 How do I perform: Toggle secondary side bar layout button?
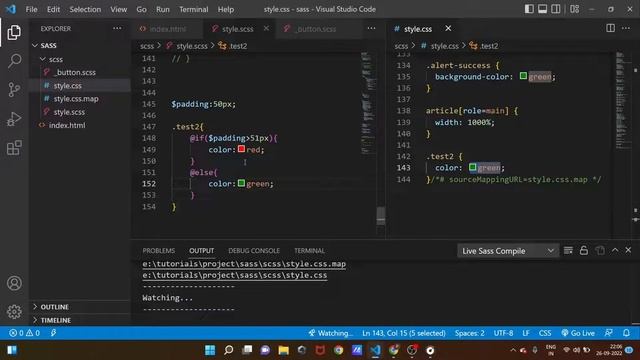(x=556, y=9)
